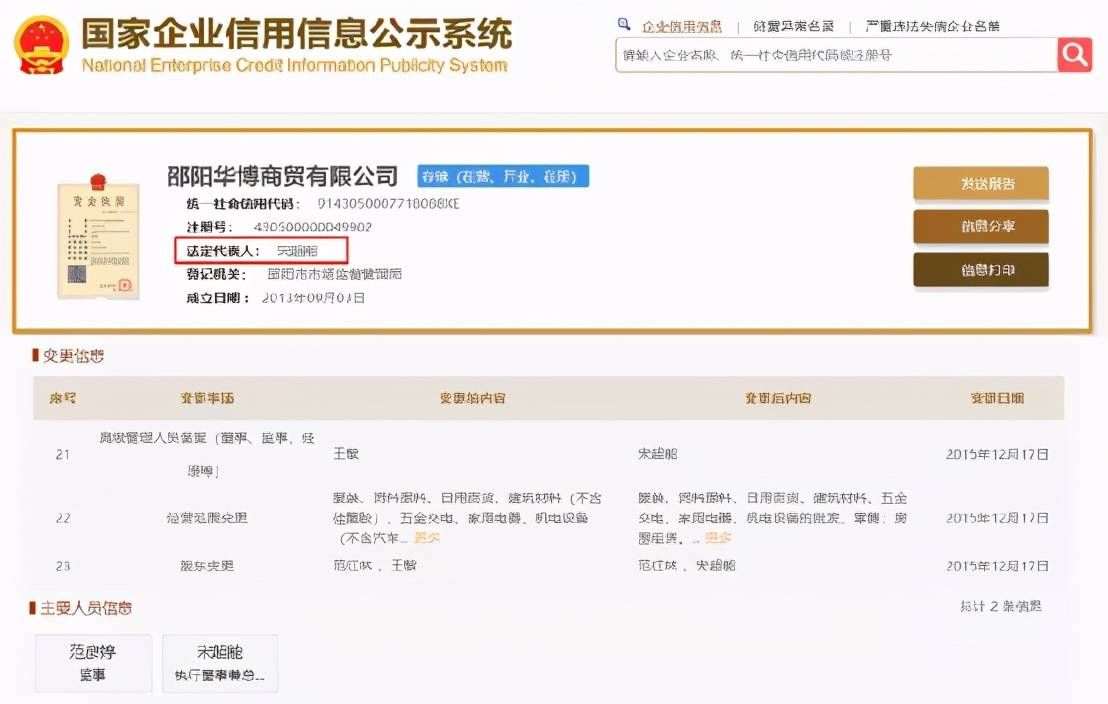The image size is (1108, 704).
Task: Click the site title 国家企业信用信息公示系统
Action: coord(295,35)
